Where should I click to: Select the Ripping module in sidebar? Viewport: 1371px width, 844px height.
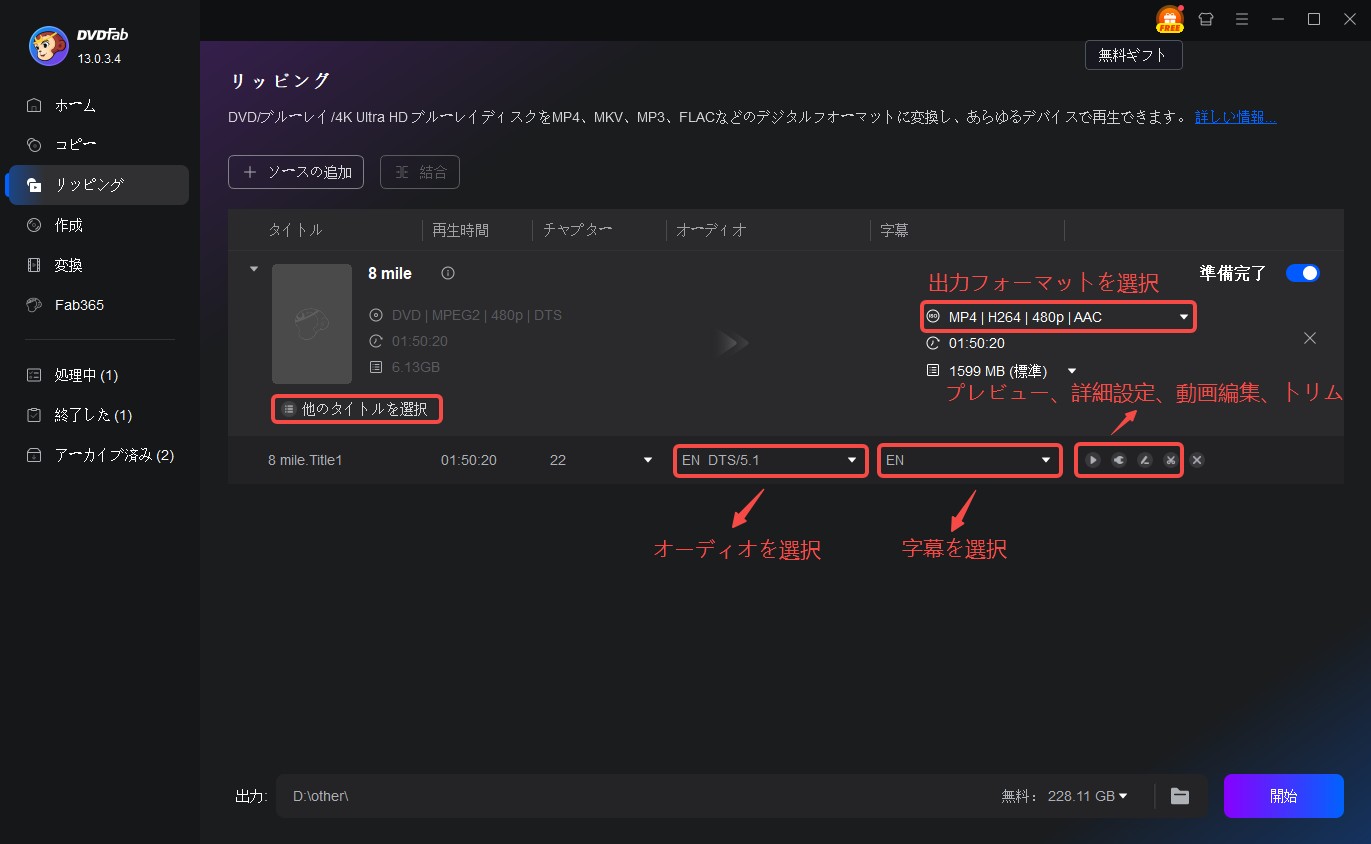click(97, 185)
